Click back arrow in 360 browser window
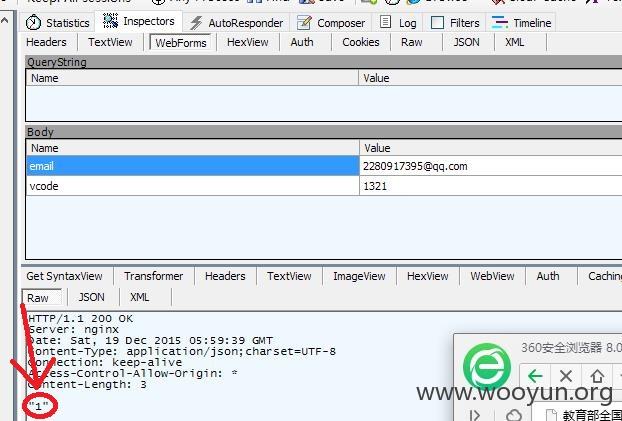 click(x=535, y=375)
